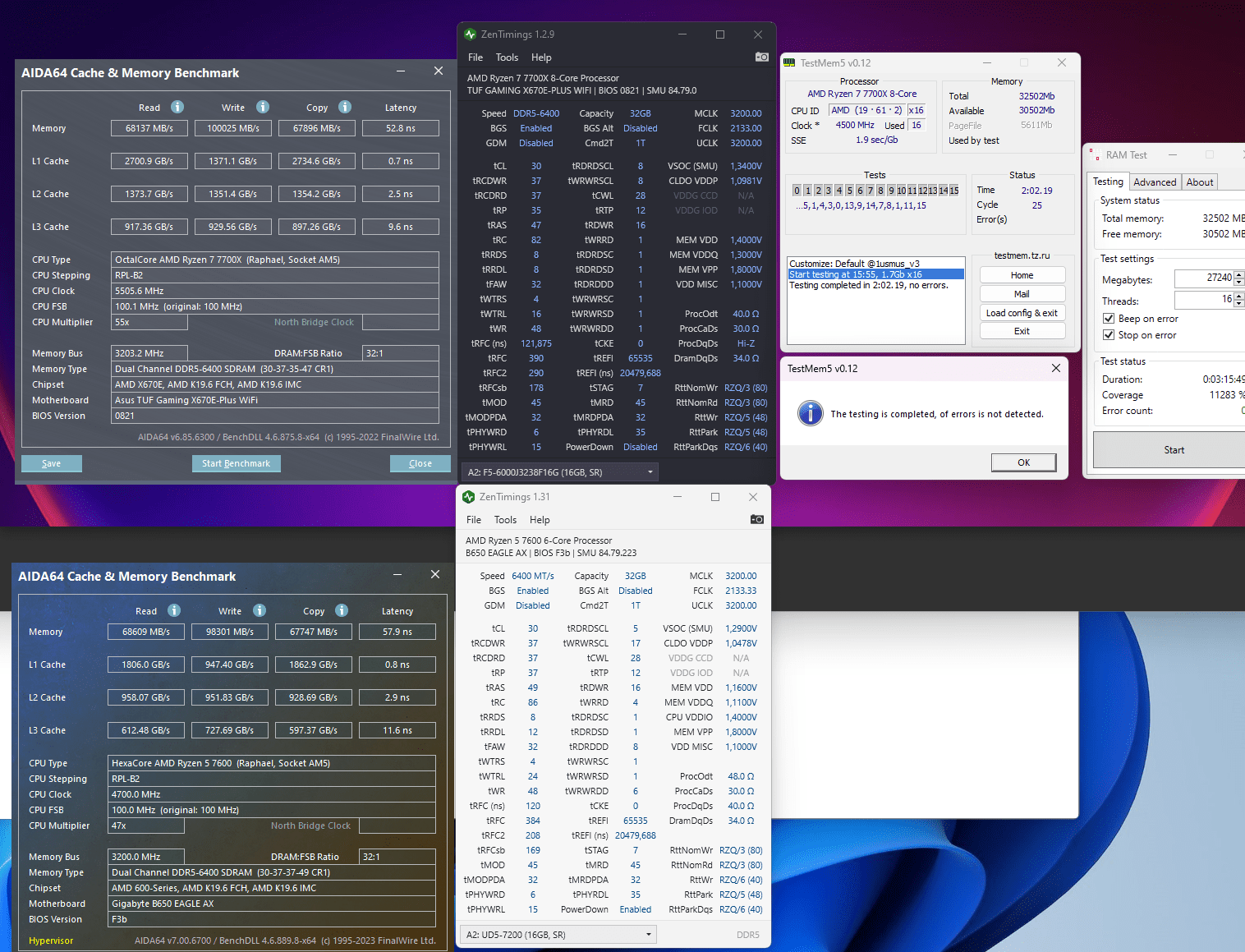
Task: Open the Help menu in ZenTimings 1.2.9
Action: coord(541,57)
